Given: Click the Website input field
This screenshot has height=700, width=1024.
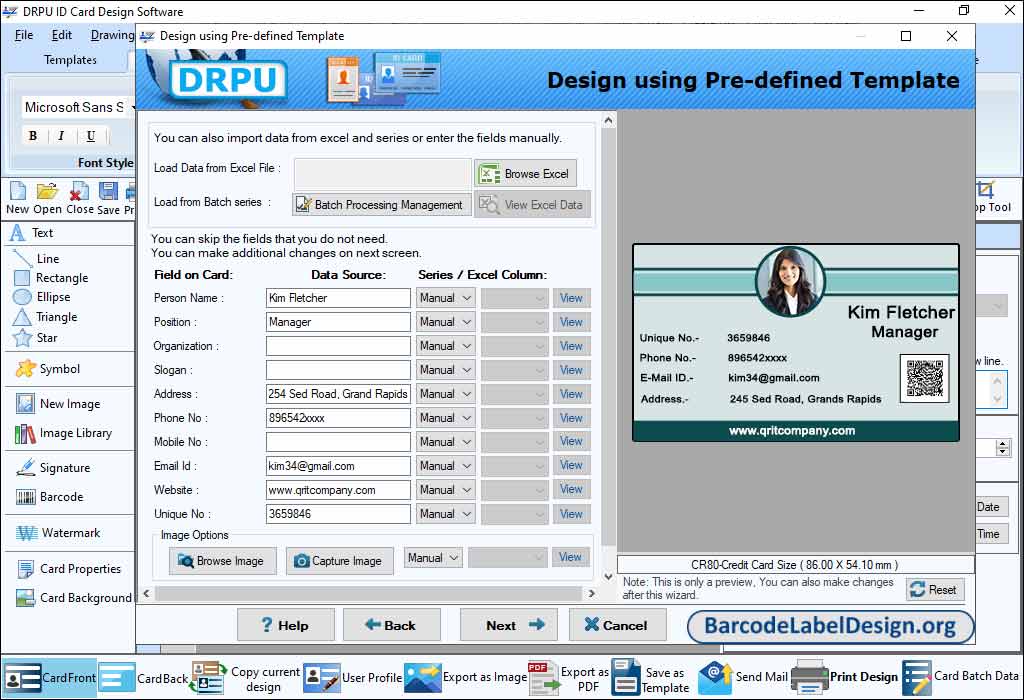Looking at the screenshot, I should tap(338, 490).
